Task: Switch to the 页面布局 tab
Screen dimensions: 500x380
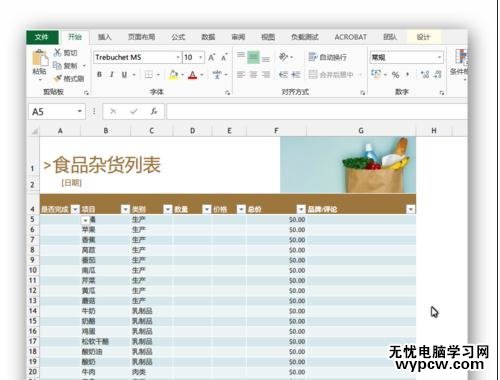Action: pos(142,37)
